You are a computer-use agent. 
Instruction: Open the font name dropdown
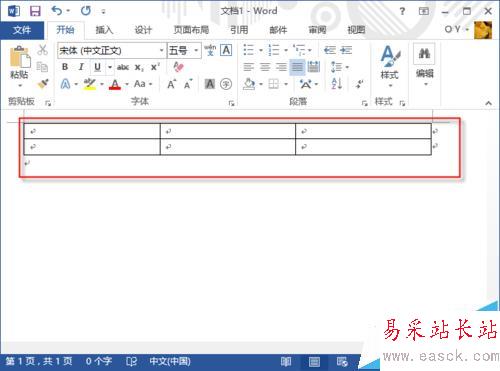(x=162, y=50)
